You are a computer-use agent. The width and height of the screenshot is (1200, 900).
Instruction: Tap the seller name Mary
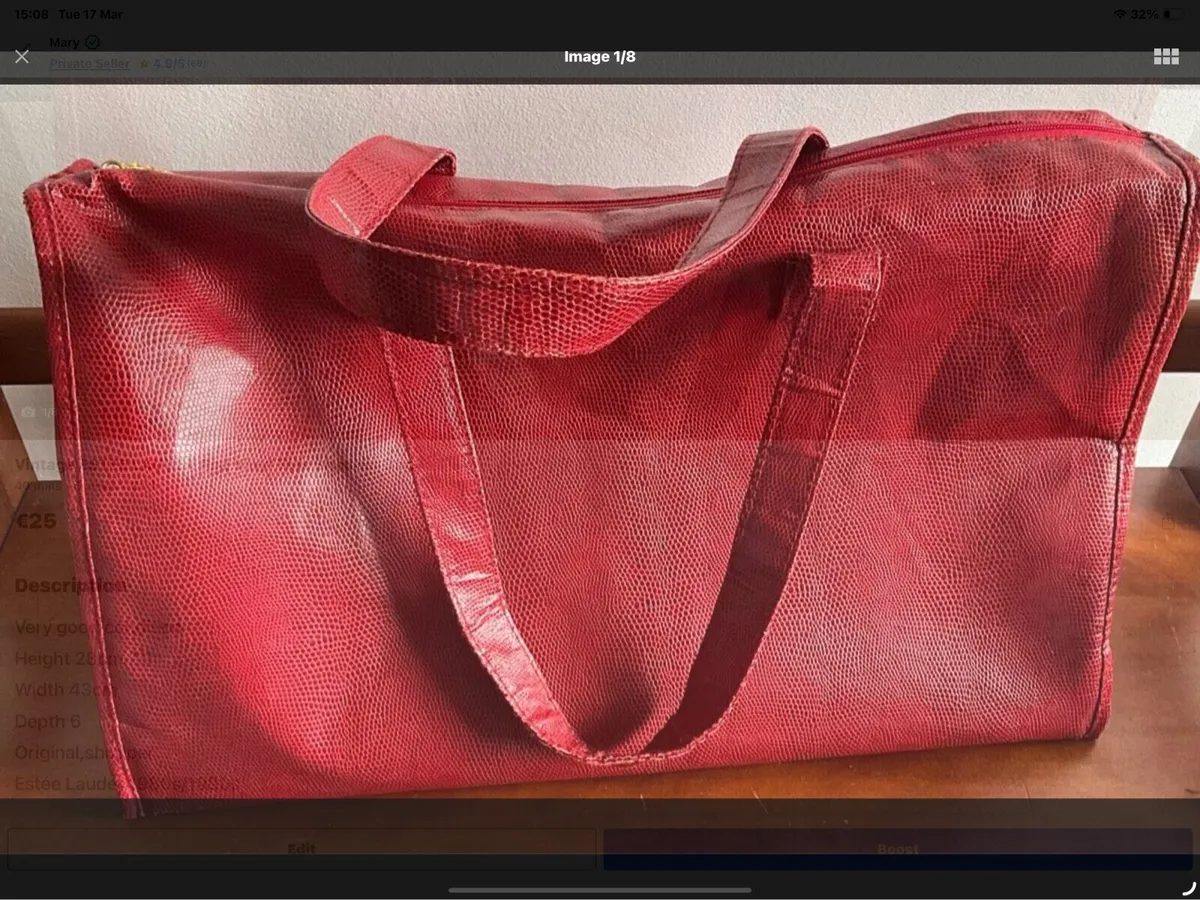coord(62,42)
